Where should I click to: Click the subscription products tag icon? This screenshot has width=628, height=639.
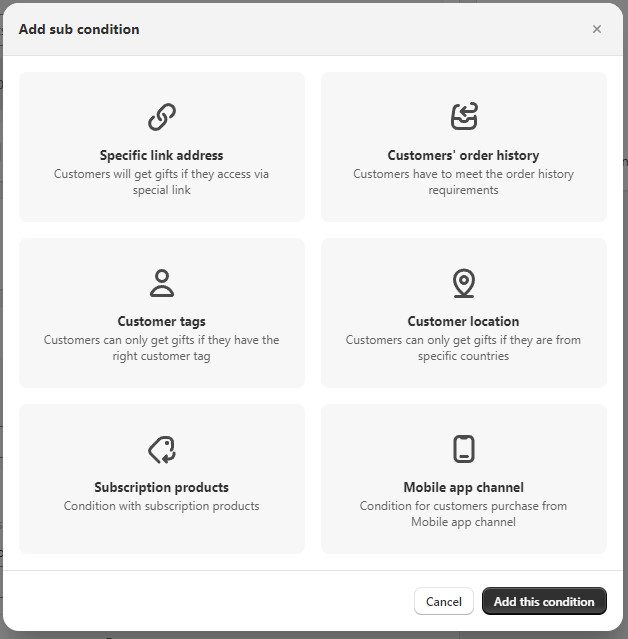(x=162, y=449)
